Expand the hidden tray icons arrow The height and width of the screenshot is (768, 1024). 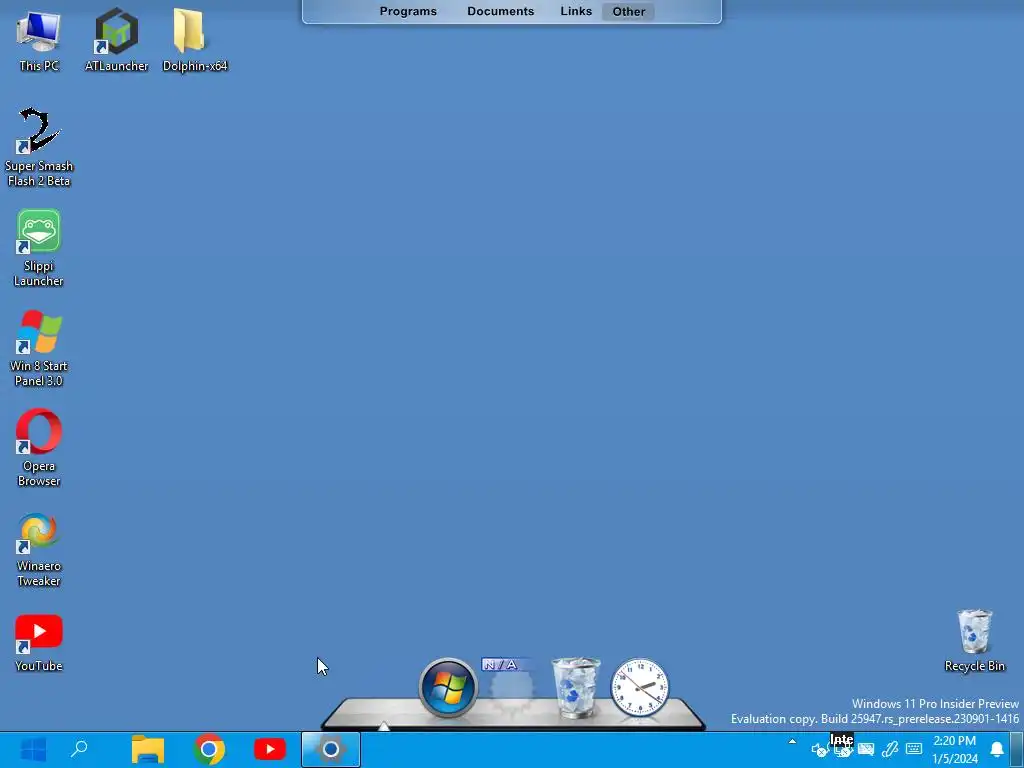(x=792, y=742)
